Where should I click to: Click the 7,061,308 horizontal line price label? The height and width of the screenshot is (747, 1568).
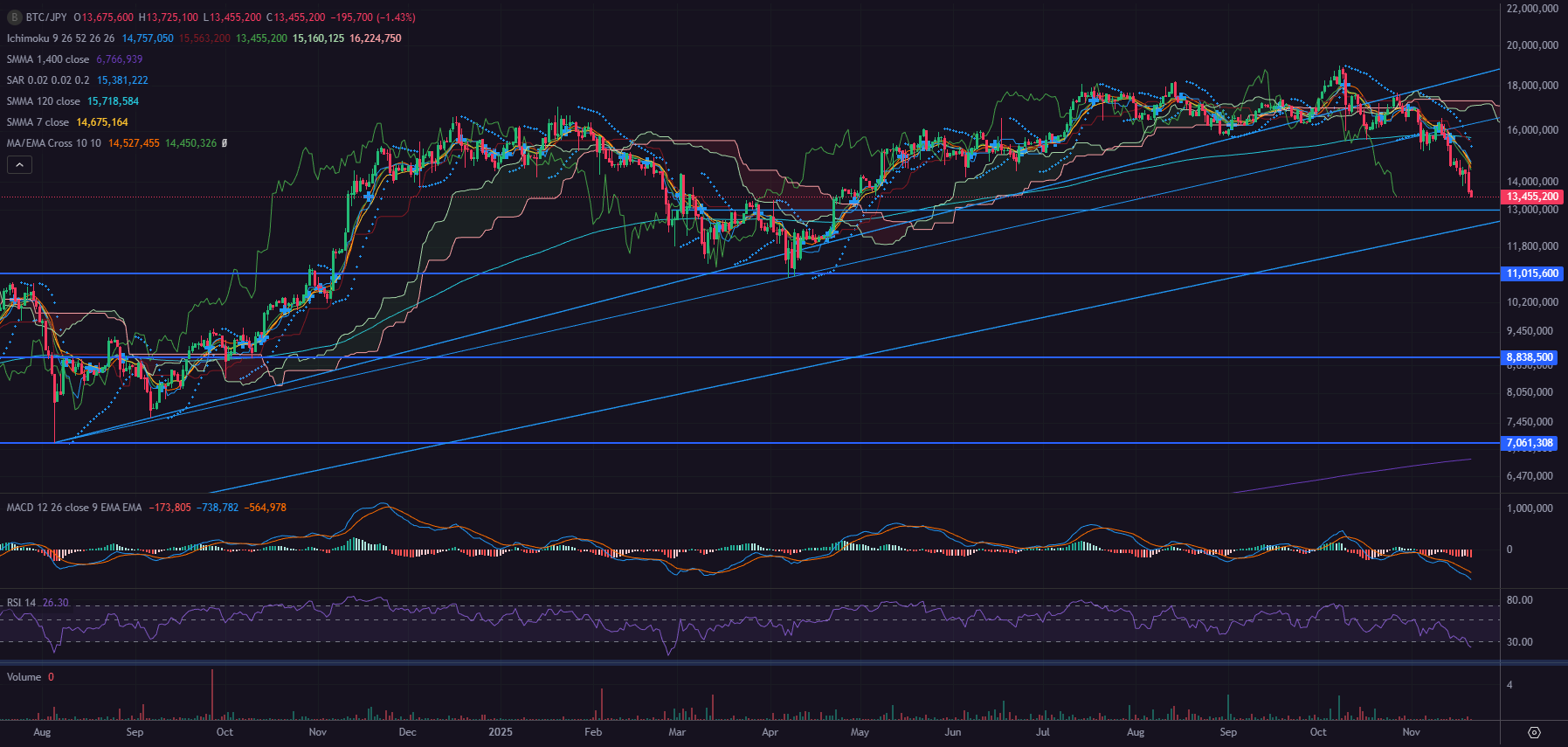[x=1530, y=443]
